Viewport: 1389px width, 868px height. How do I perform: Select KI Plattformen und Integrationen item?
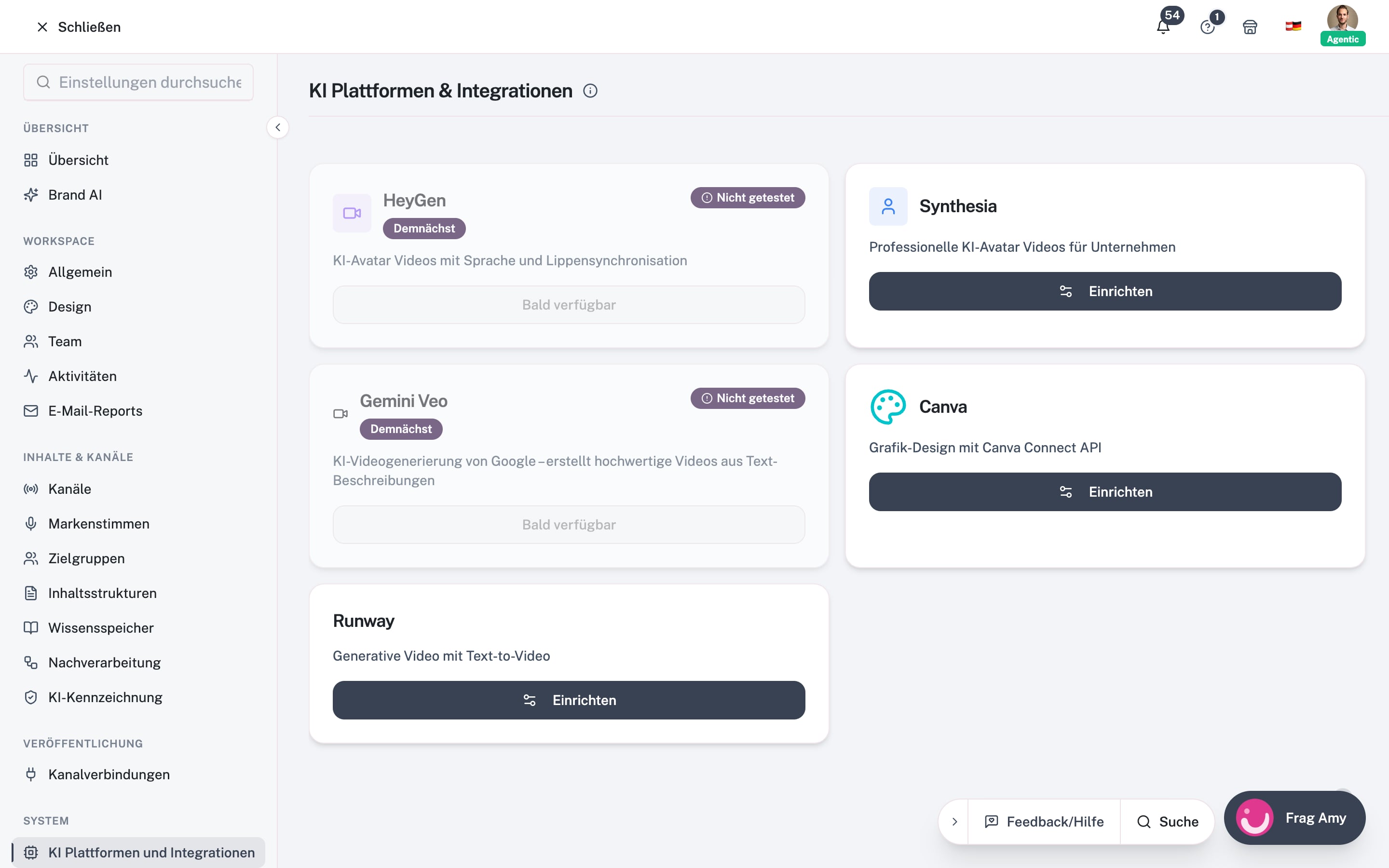(139, 853)
